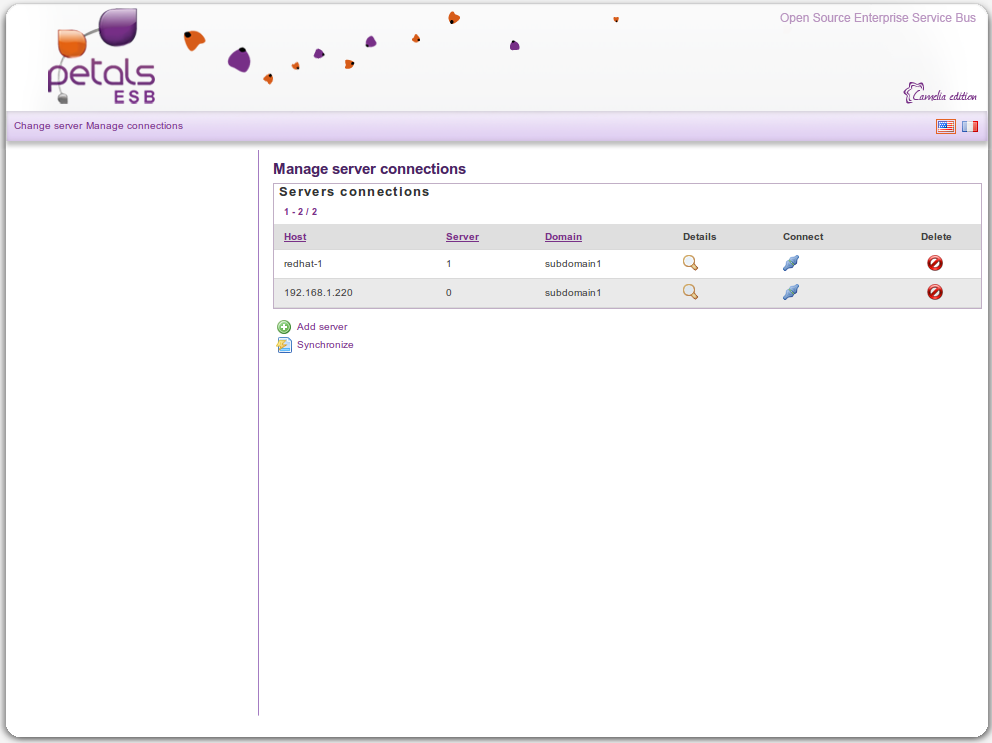This screenshot has width=992, height=743.
Task: Connect to the redhat-1 server
Action: [791, 263]
